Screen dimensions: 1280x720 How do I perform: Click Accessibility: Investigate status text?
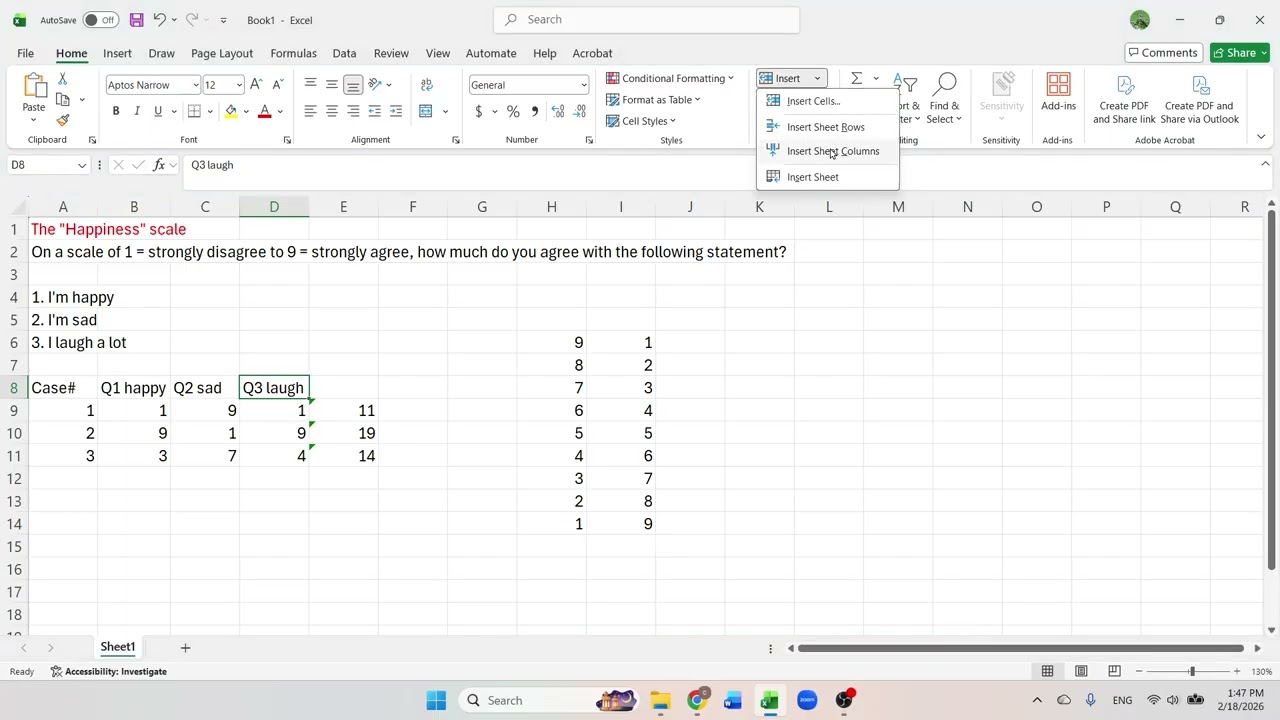click(108, 672)
